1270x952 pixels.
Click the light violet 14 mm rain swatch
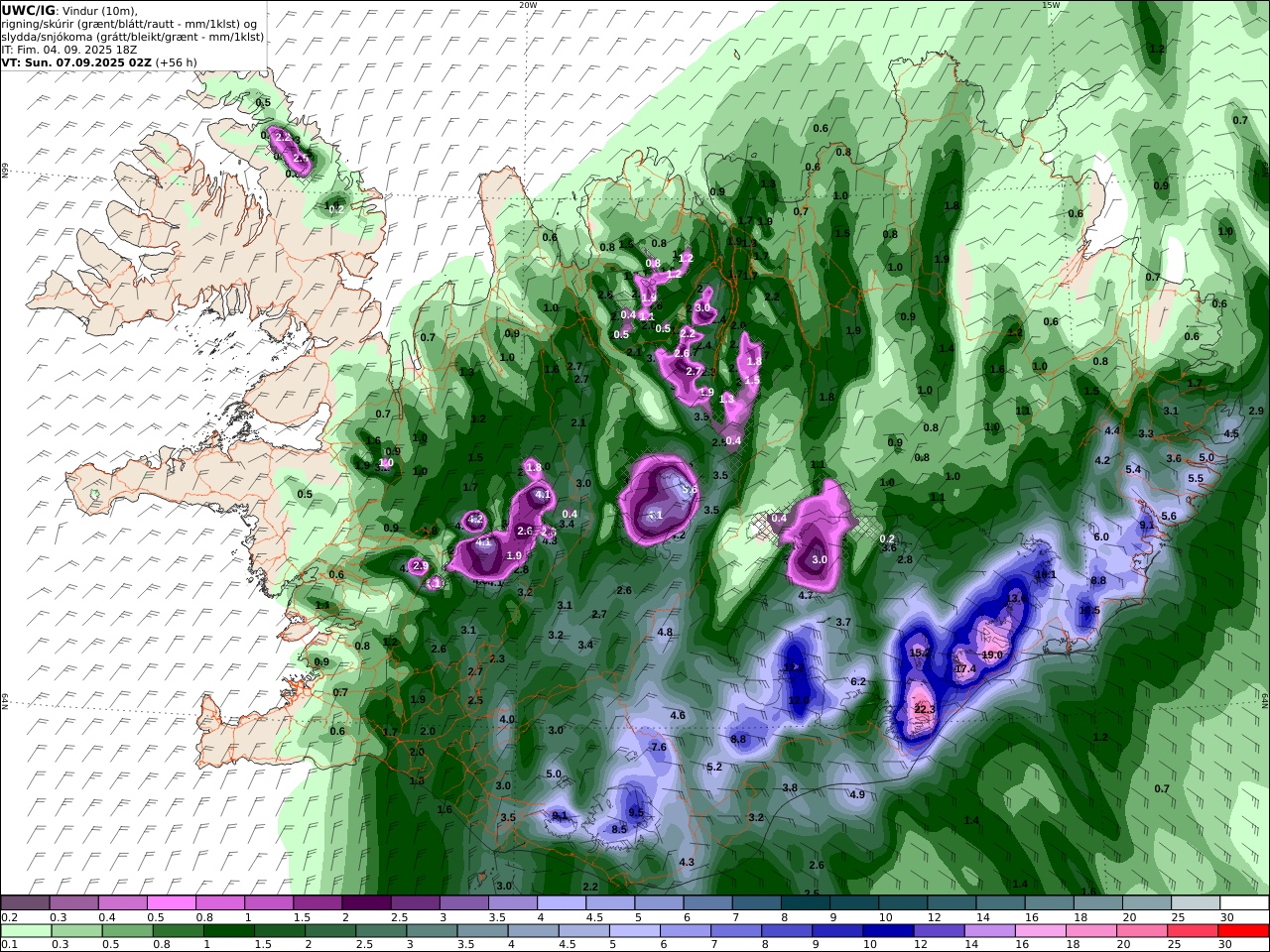988,931
